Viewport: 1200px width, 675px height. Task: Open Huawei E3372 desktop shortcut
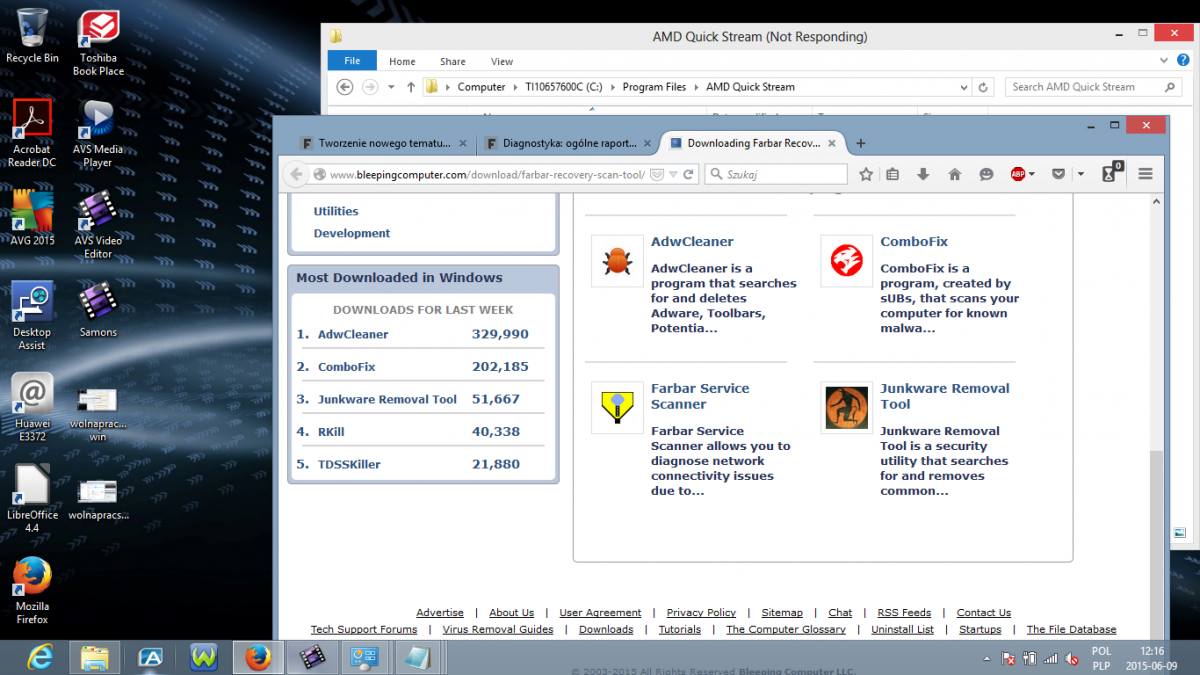point(32,408)
